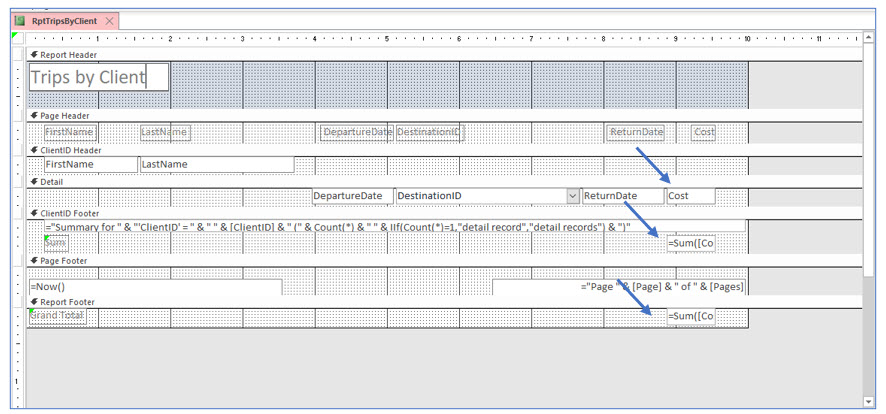Image resolution: width=886 pixels, height=414 pixels.
Task: Select Sum label in ClientID Footer
Action: coord(56,243)
